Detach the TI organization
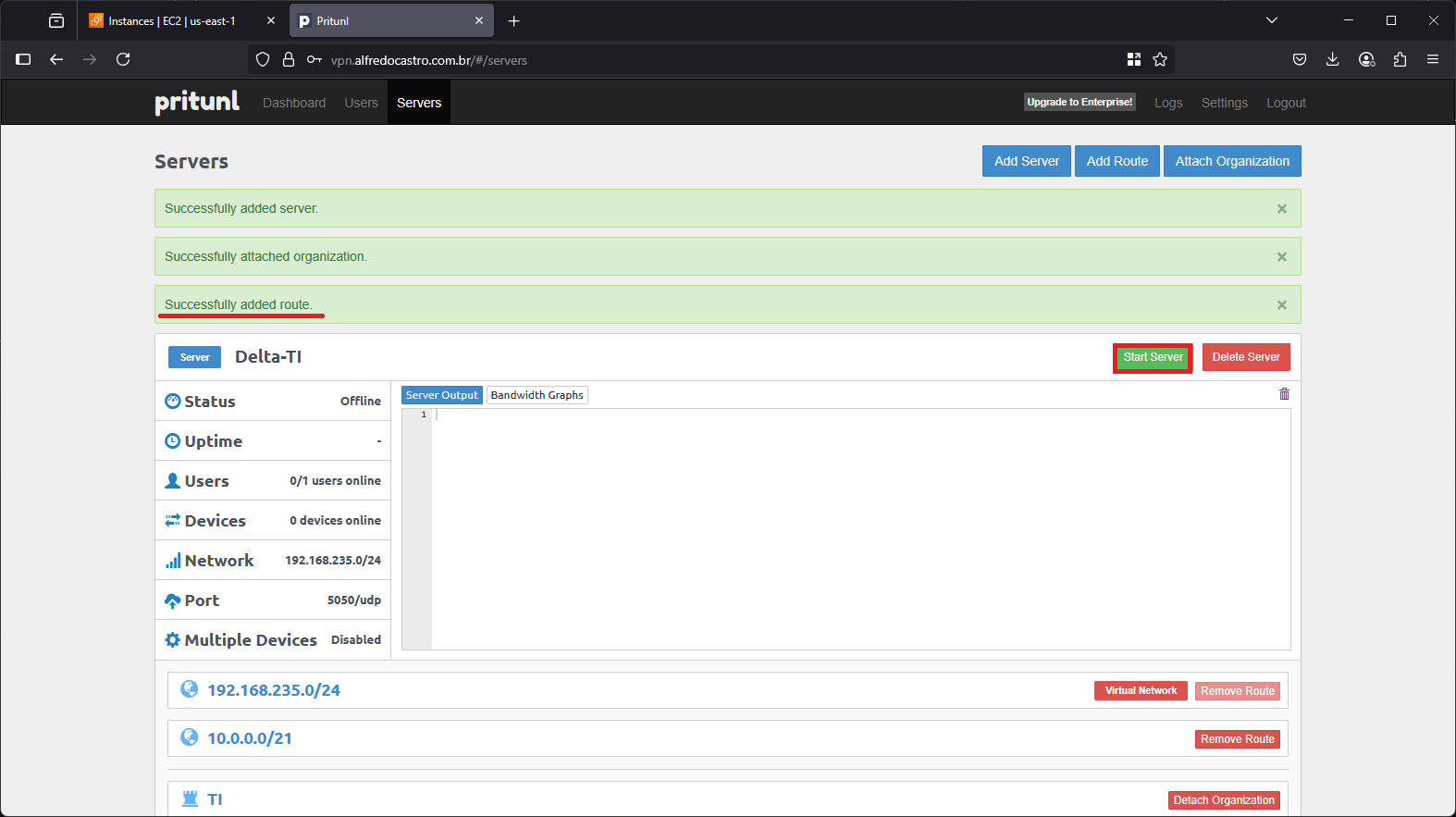Image resolution: width=1456 pixels, height=817 pixels. [x=1224, y=800]
